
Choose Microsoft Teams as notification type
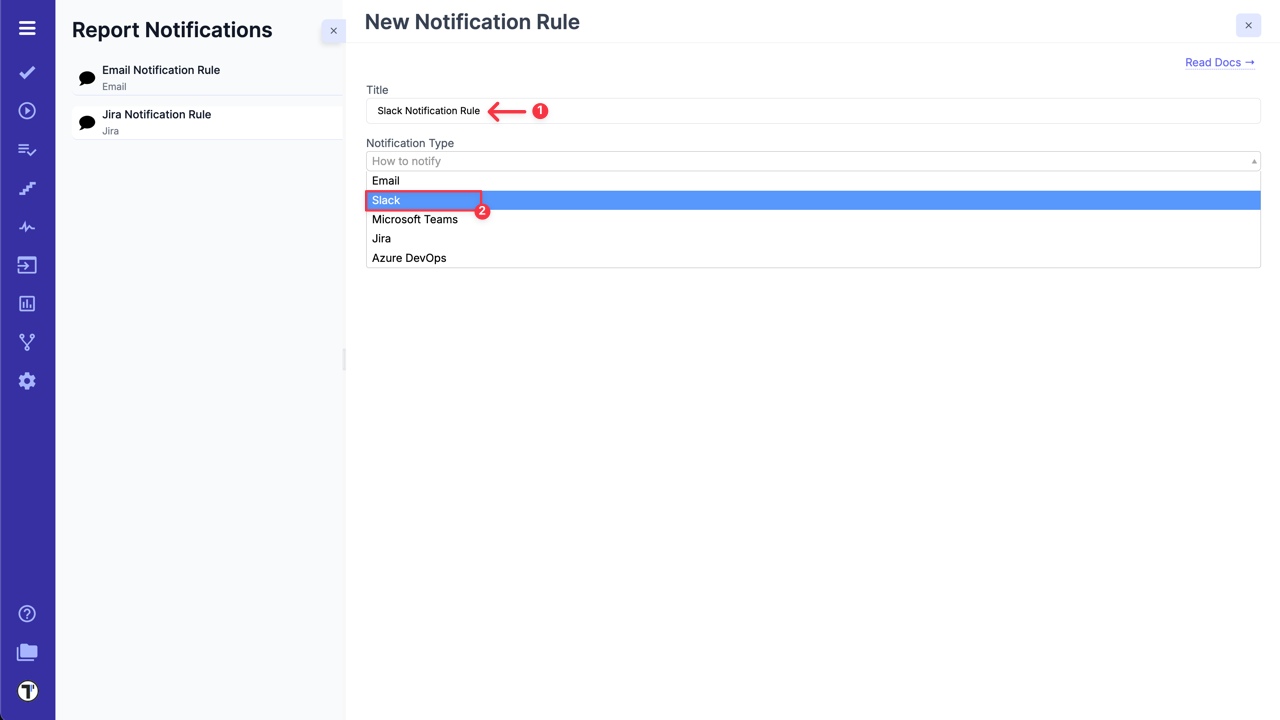point(415,219)
